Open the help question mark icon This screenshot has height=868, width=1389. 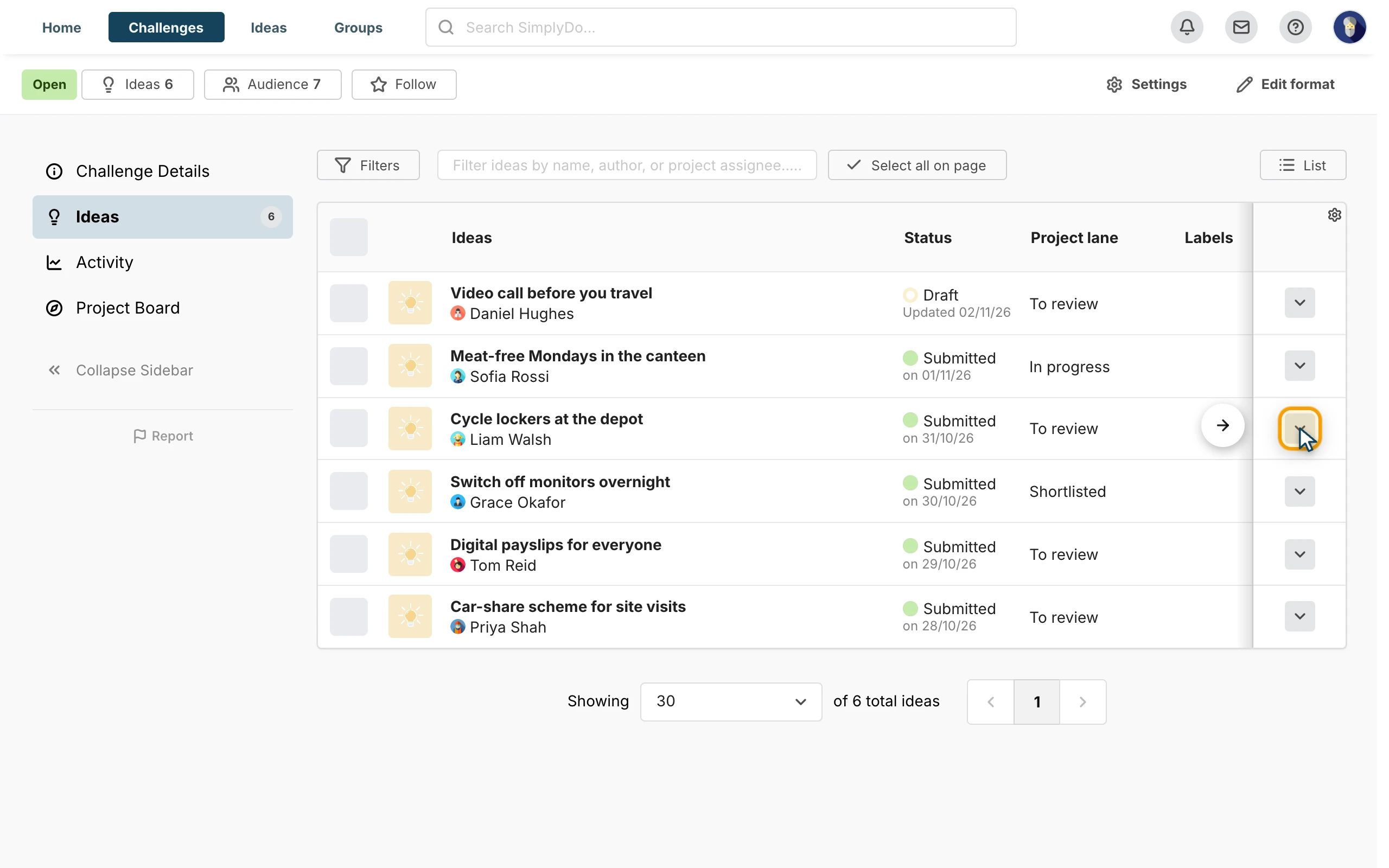click(1296, 27)
